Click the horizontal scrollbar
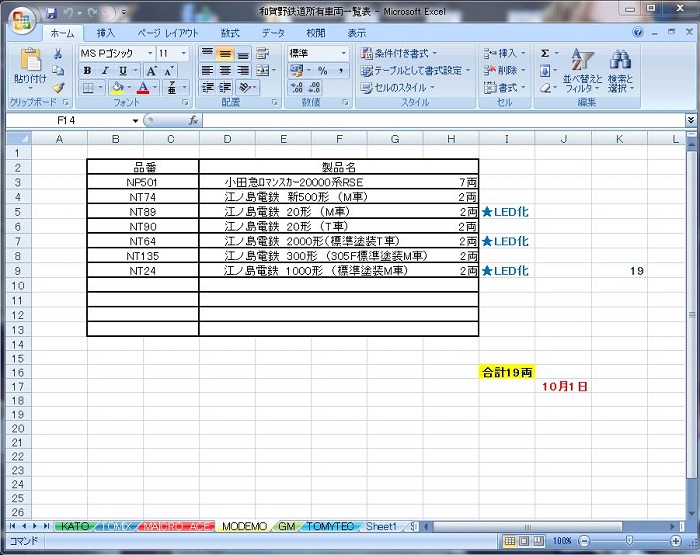Viewport: 700px width, 555px height. (527, 527)
